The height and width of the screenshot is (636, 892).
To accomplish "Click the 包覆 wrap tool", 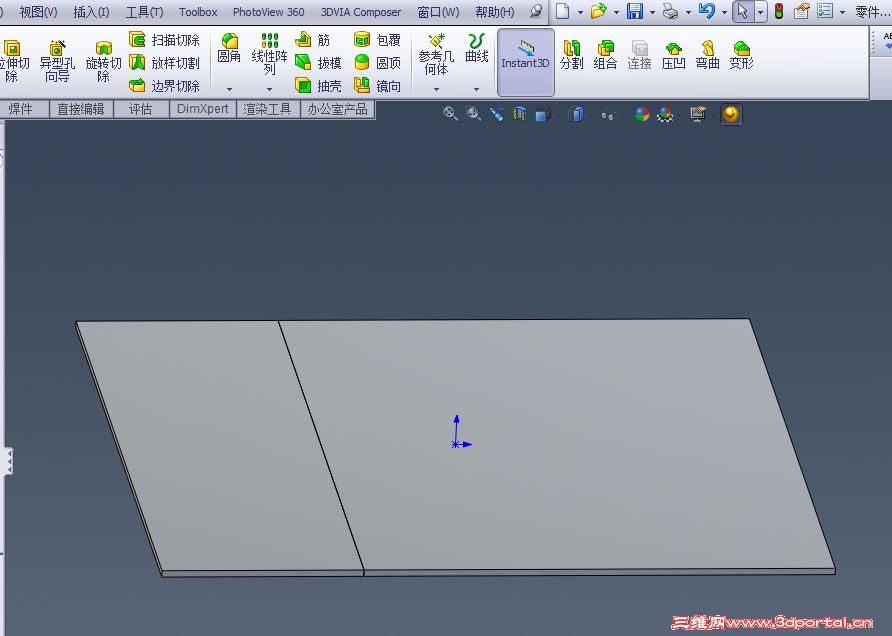I will tap(377, 40).
